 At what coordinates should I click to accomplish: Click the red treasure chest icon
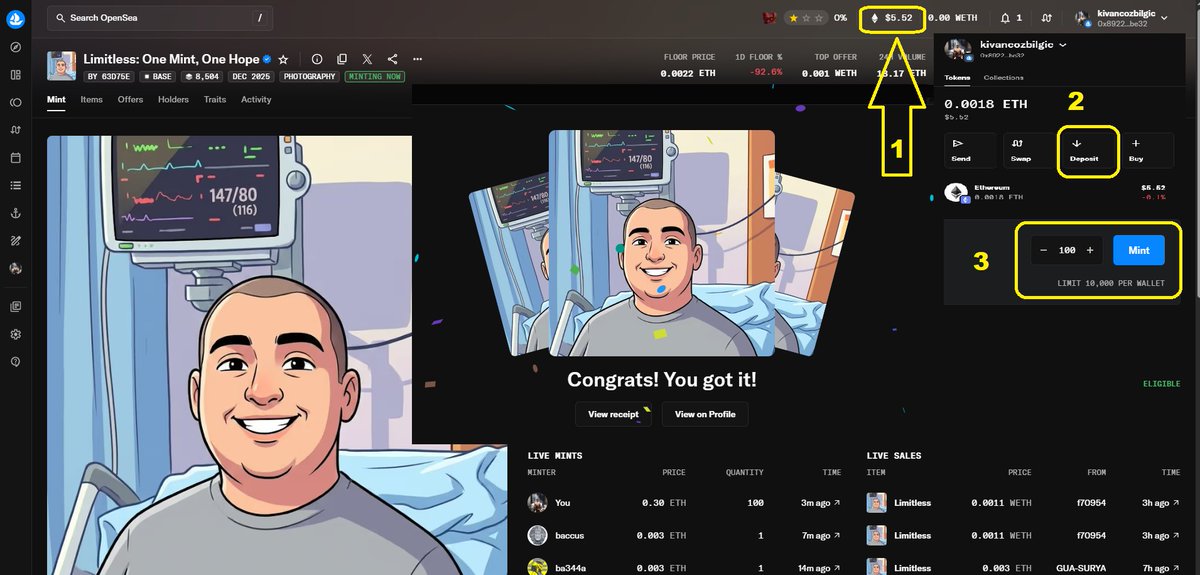[770, 18]
